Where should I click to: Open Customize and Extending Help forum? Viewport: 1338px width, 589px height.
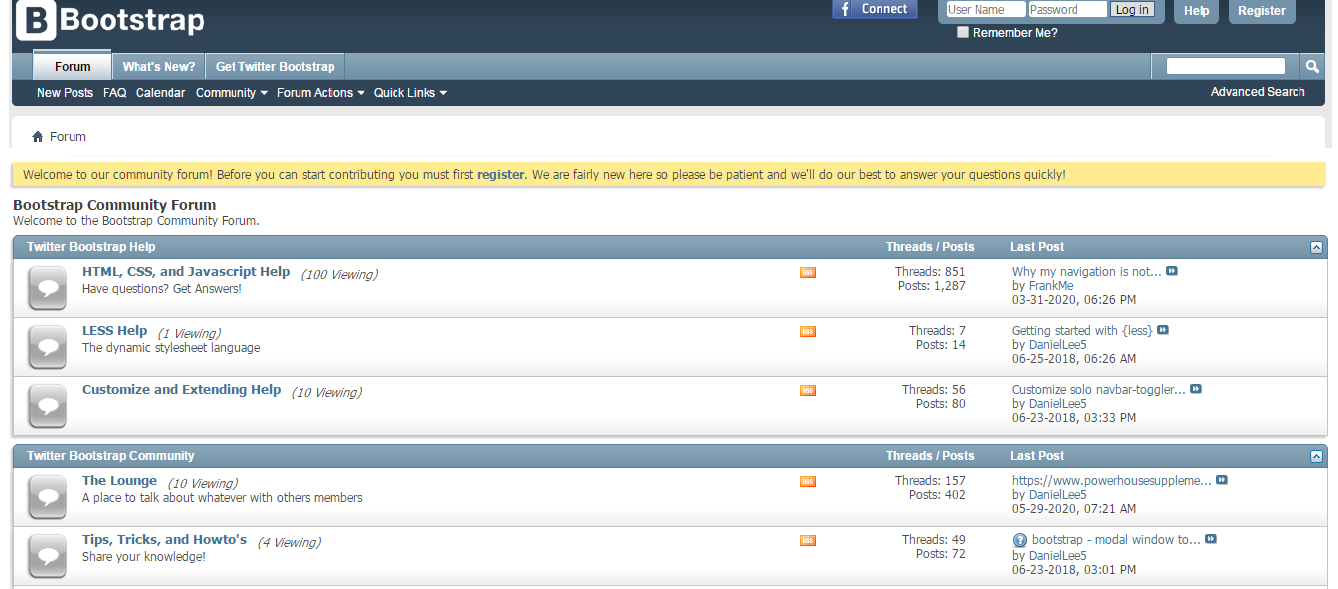click(x=181, y=389)
